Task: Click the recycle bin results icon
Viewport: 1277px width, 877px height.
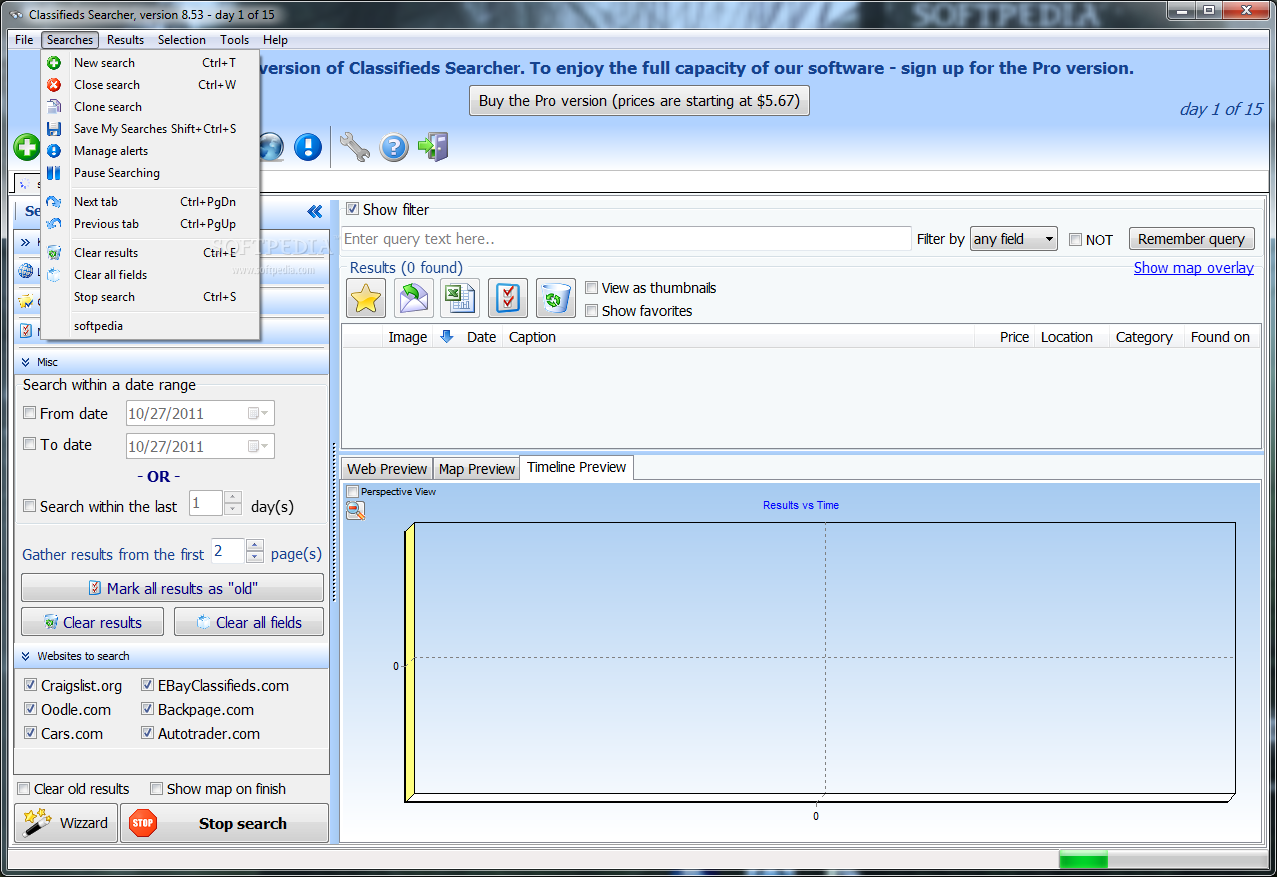Action: click(556, 298)
